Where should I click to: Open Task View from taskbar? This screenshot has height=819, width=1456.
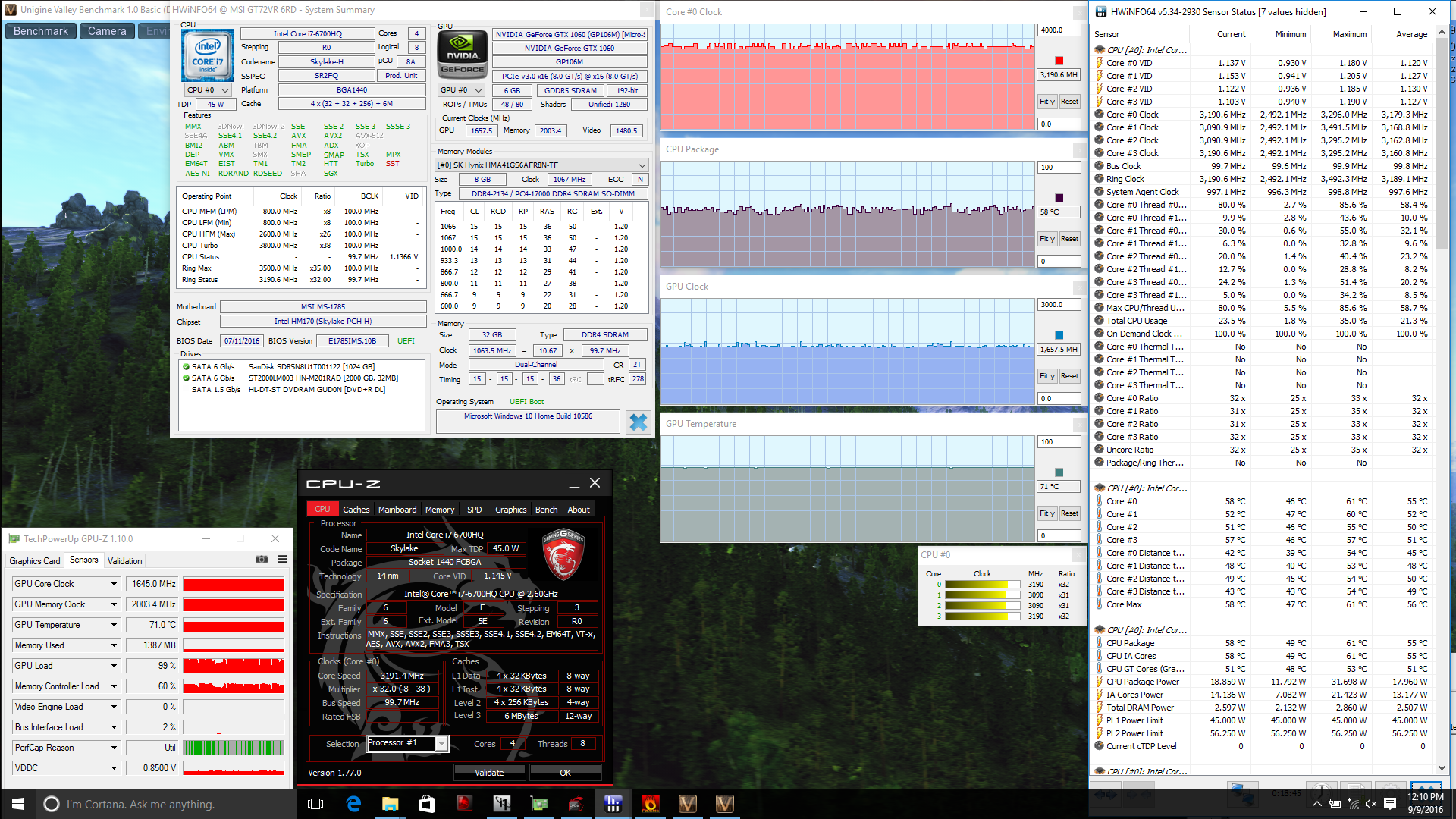pos(316,804)
